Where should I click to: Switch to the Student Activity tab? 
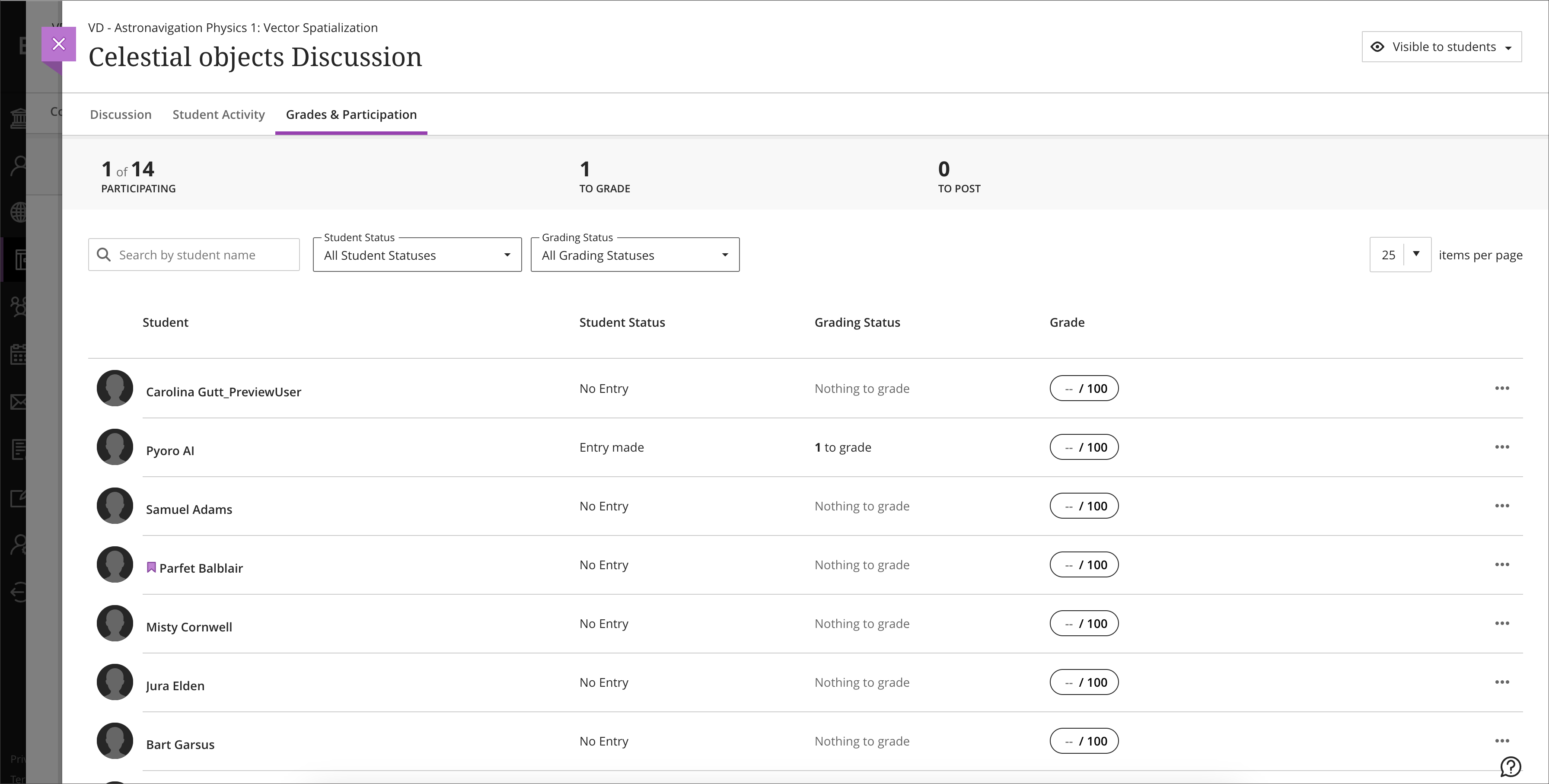click(218, 114)
